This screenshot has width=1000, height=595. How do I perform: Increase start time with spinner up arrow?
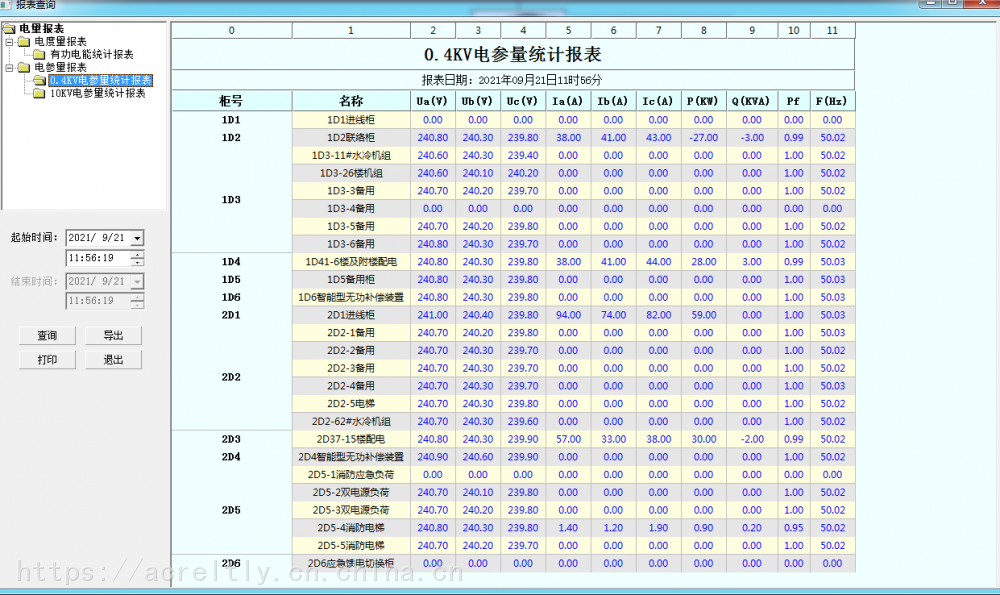[137, 254]
